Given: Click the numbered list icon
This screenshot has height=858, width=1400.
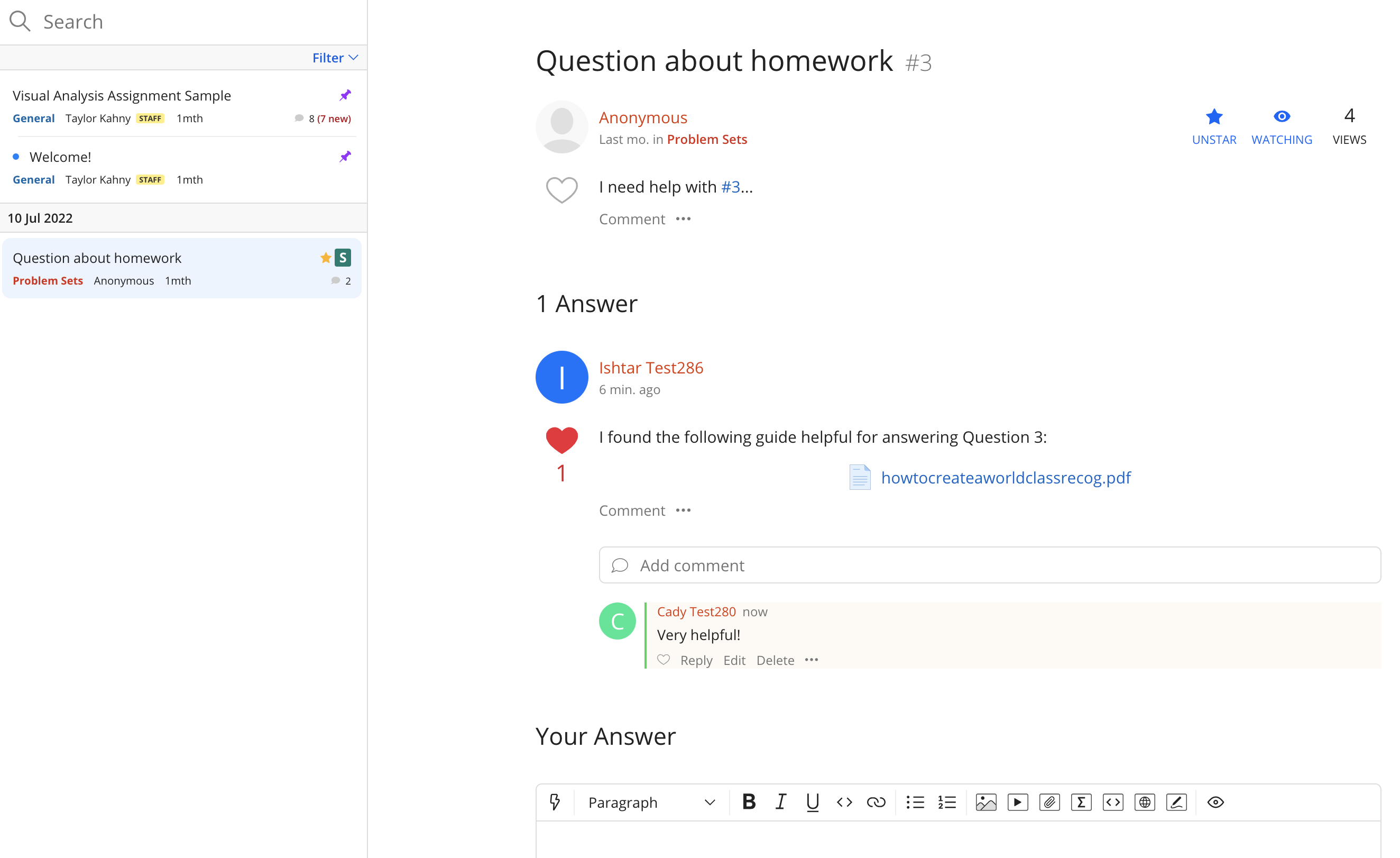Looking at the screenshot, I should (x=946, y=802).
